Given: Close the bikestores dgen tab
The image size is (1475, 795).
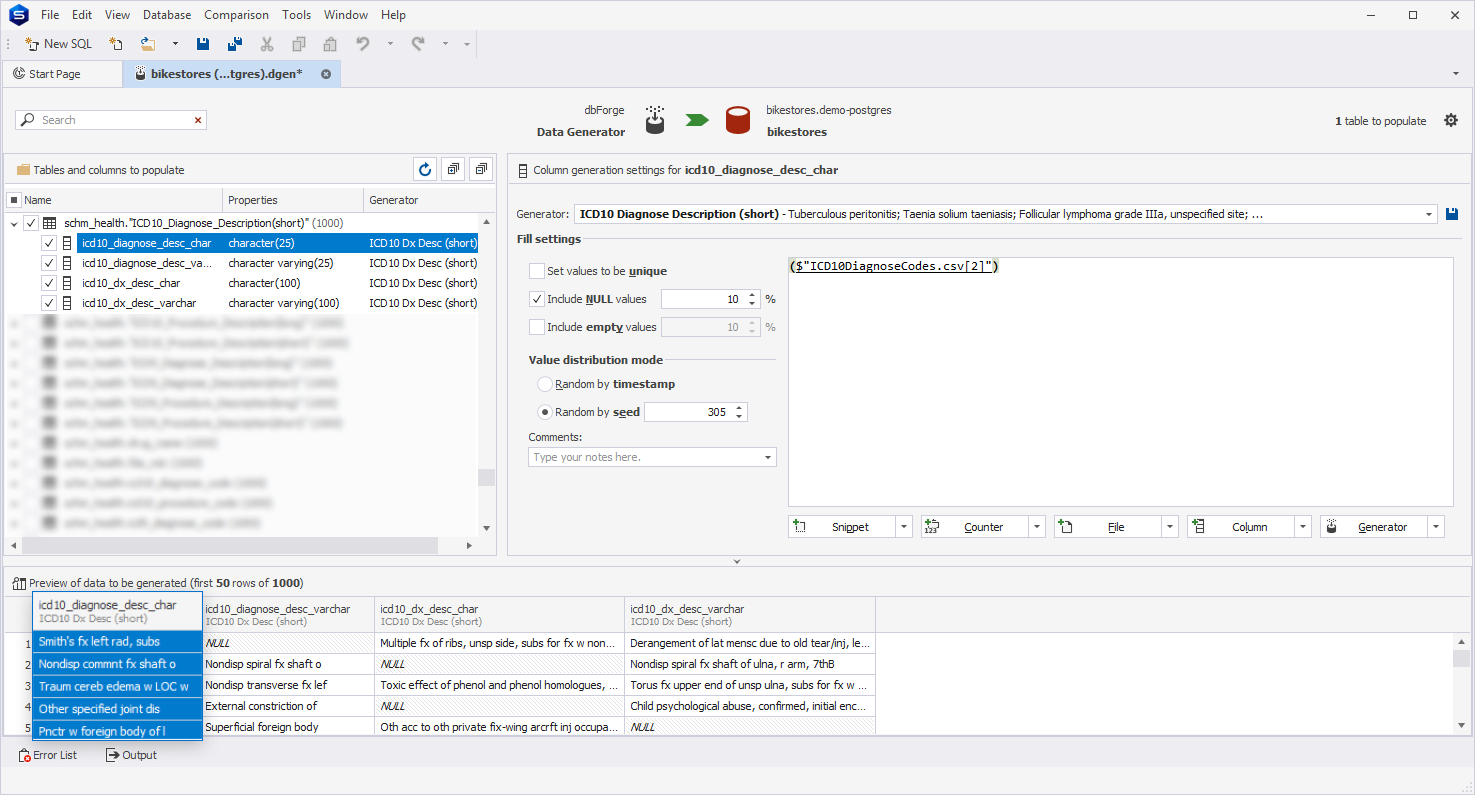Looking at the screenshot, I should click(x=326, y=74).
